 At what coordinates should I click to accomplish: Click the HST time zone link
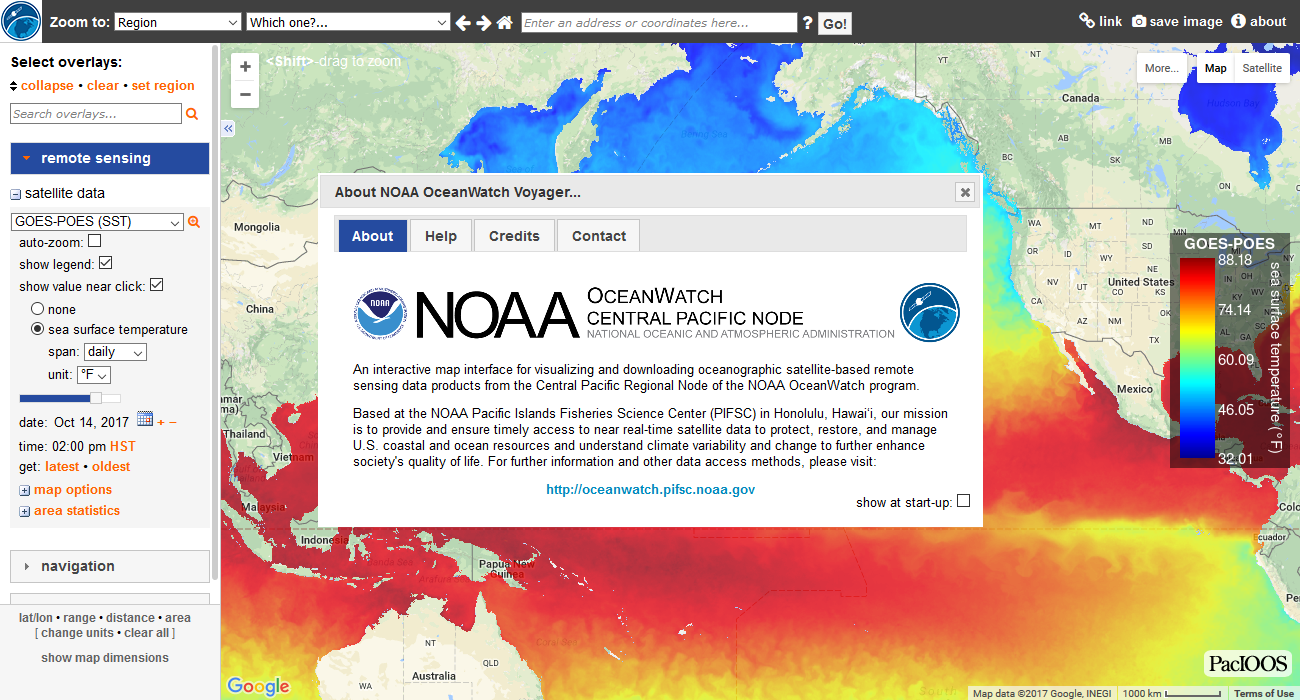pos(123,446)
